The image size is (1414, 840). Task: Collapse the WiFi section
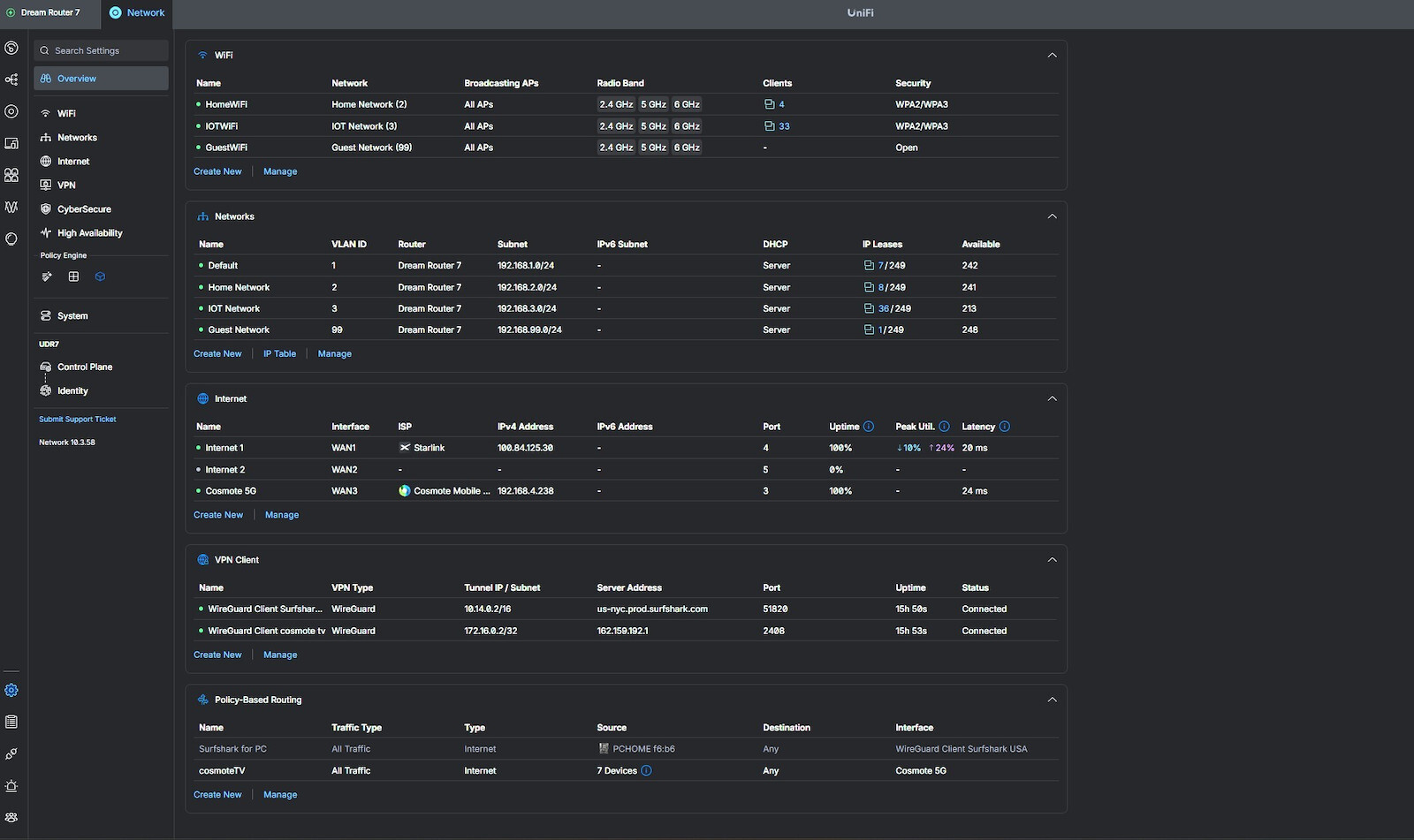tap(1052, 55)
